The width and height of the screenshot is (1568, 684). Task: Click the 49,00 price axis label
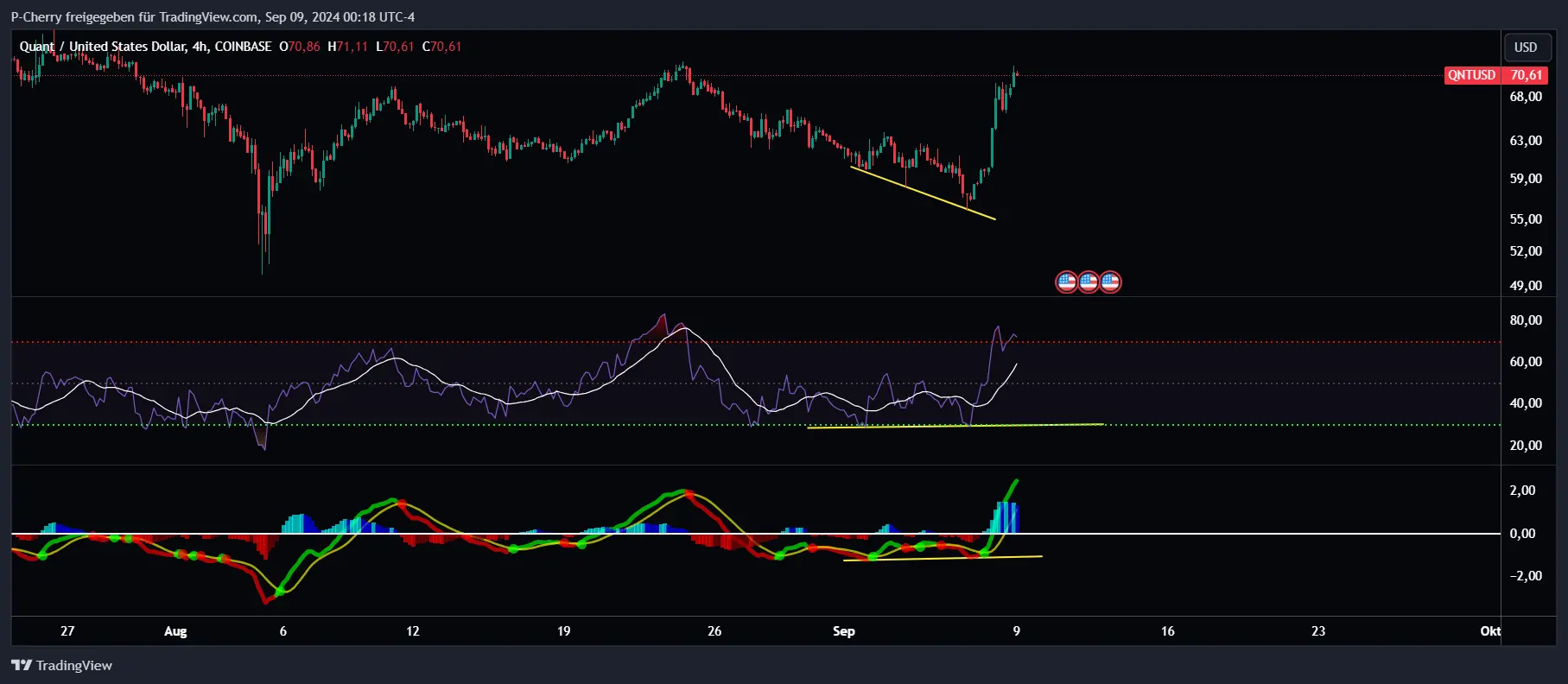click(1526, 286)
